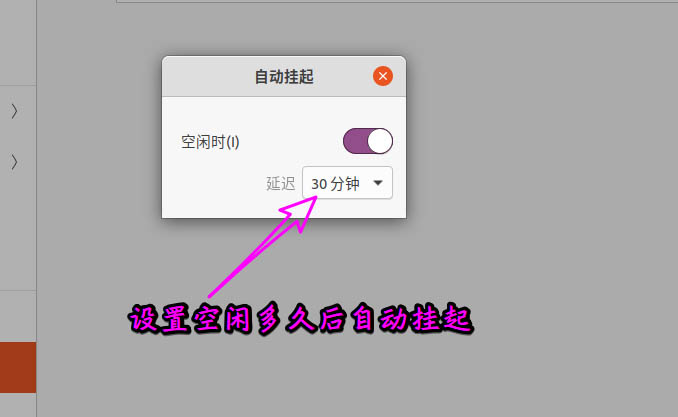678x417 pixels.
Task: Click the white knob of the 空闲时 switch
Action: [380, 141]
